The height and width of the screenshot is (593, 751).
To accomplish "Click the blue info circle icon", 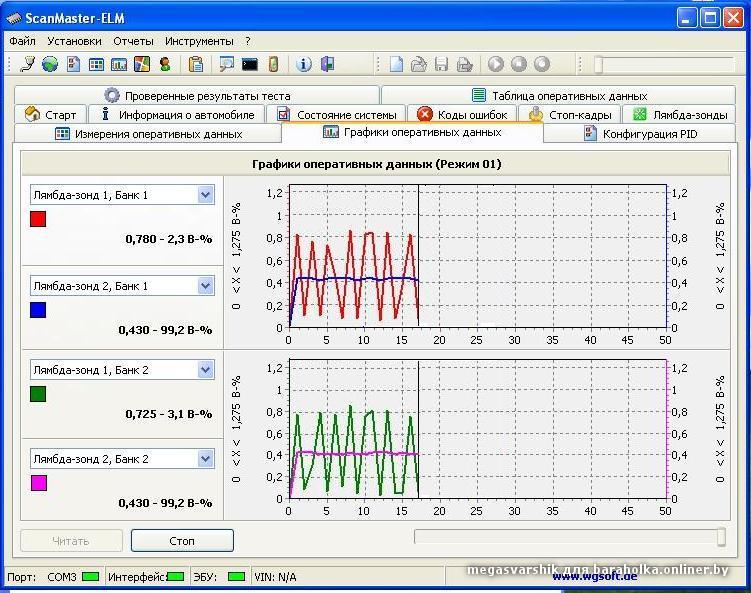I will point(304,64).
